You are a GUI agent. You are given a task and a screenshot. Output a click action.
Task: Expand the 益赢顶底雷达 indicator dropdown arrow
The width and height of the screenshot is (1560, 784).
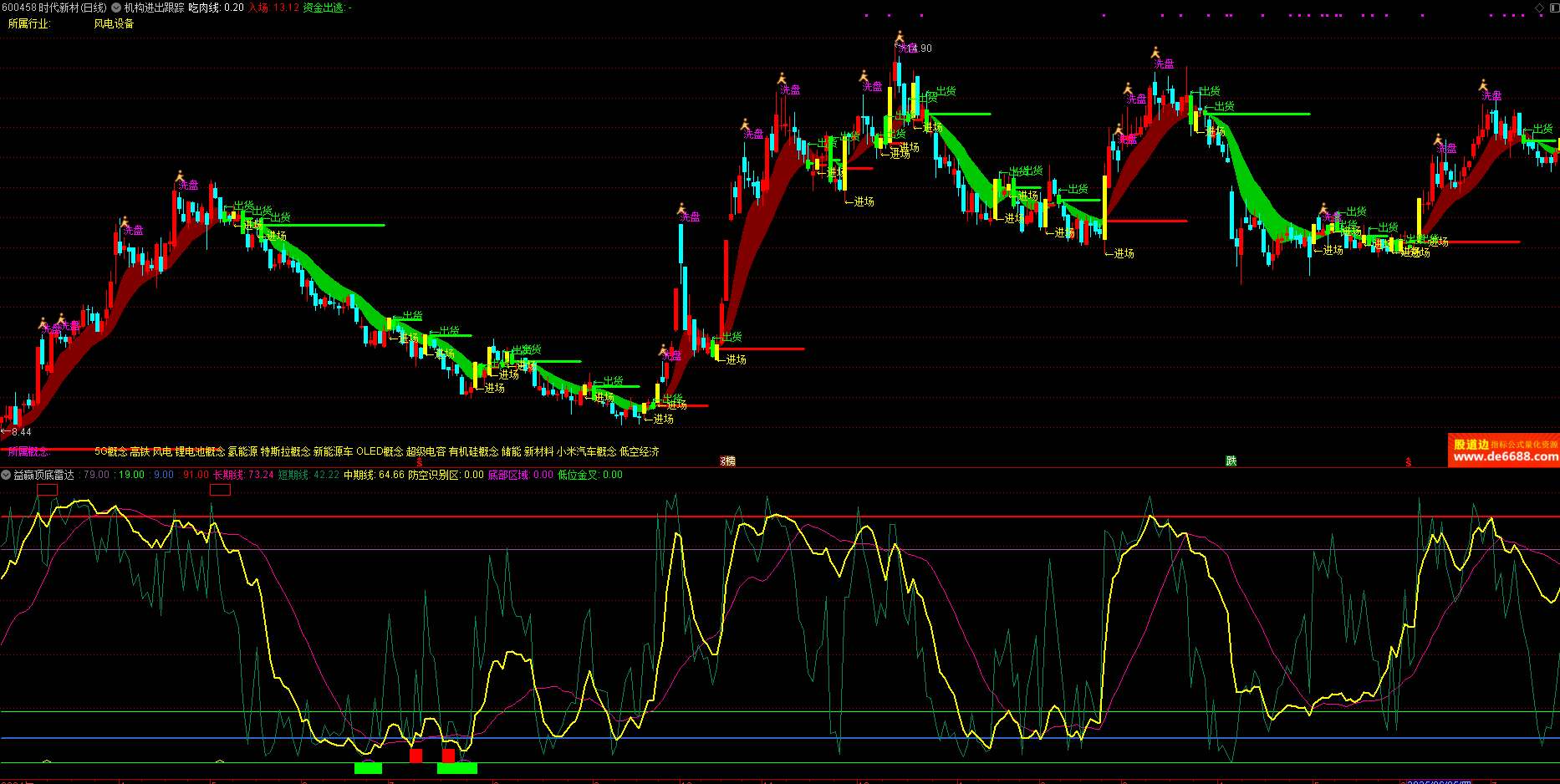(x=7, y=475)
